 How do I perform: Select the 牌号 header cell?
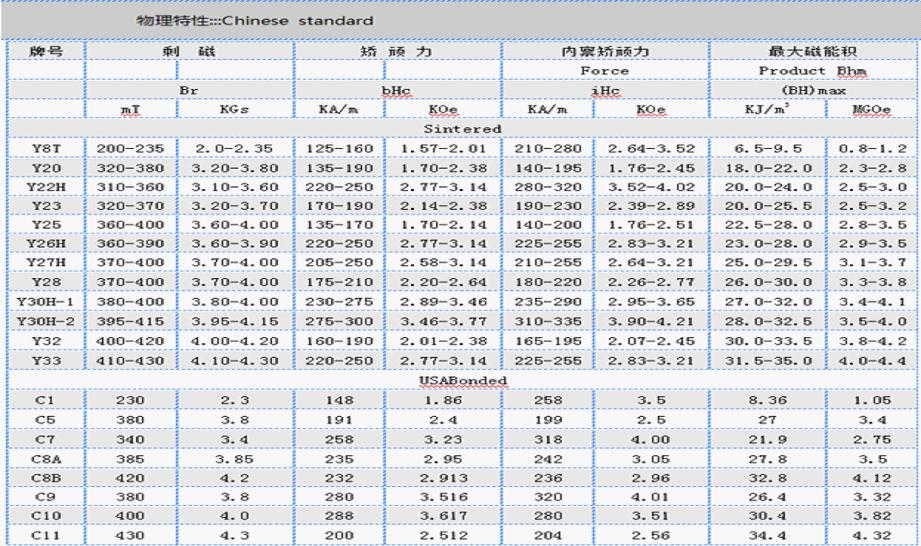coord(43,51)
